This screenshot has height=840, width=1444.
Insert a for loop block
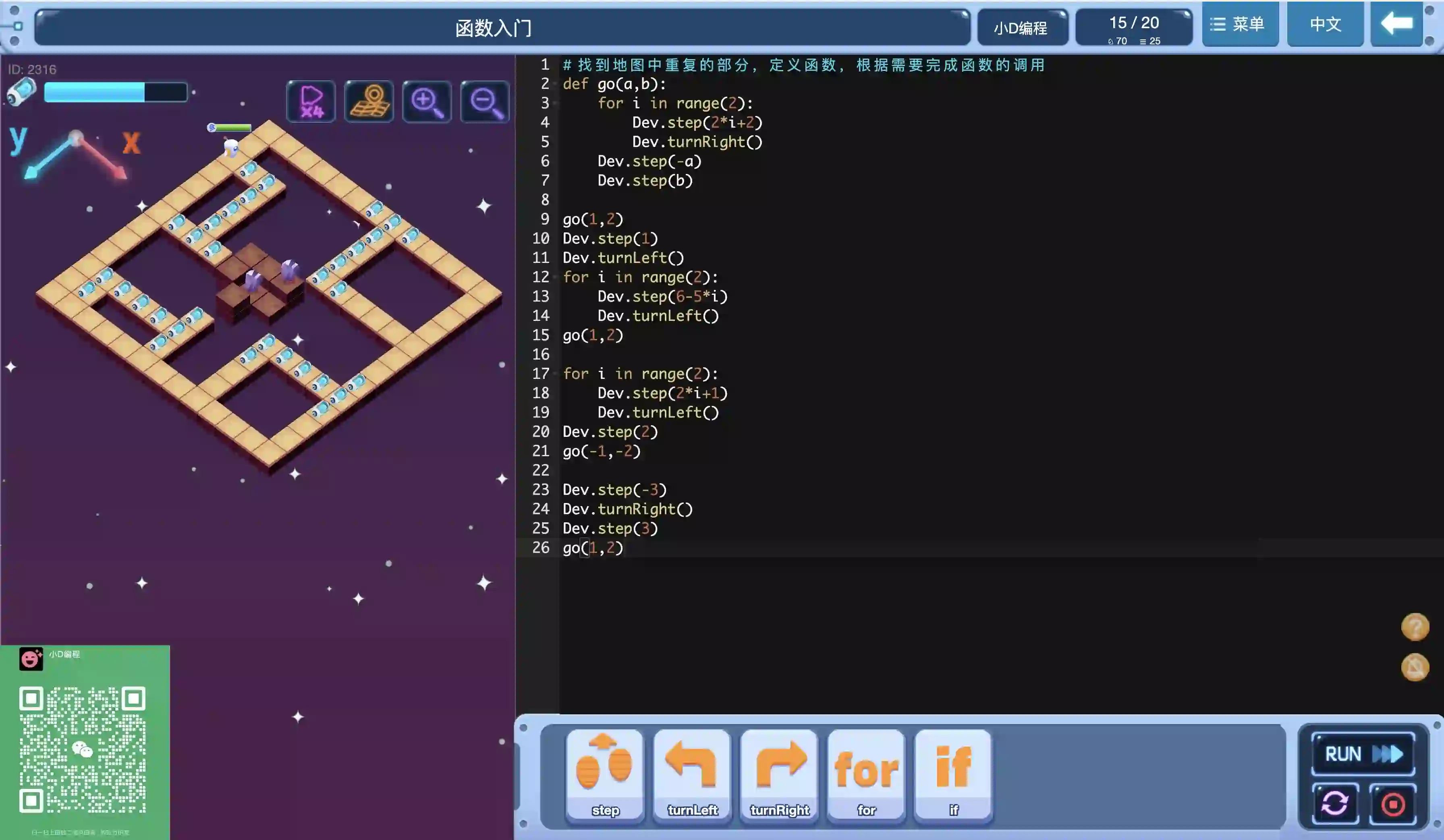pos(866,775)
